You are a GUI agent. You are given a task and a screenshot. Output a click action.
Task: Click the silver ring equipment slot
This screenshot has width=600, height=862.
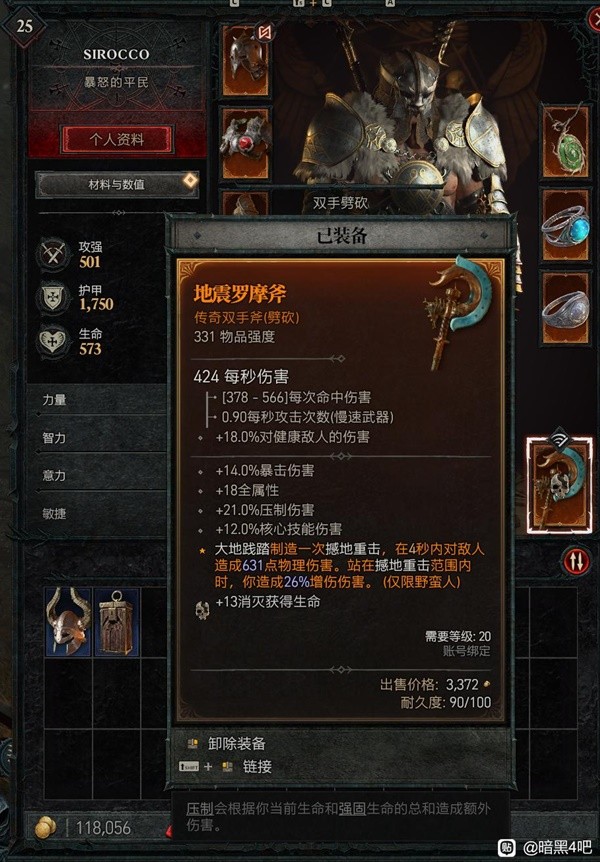tap(565, 307)
